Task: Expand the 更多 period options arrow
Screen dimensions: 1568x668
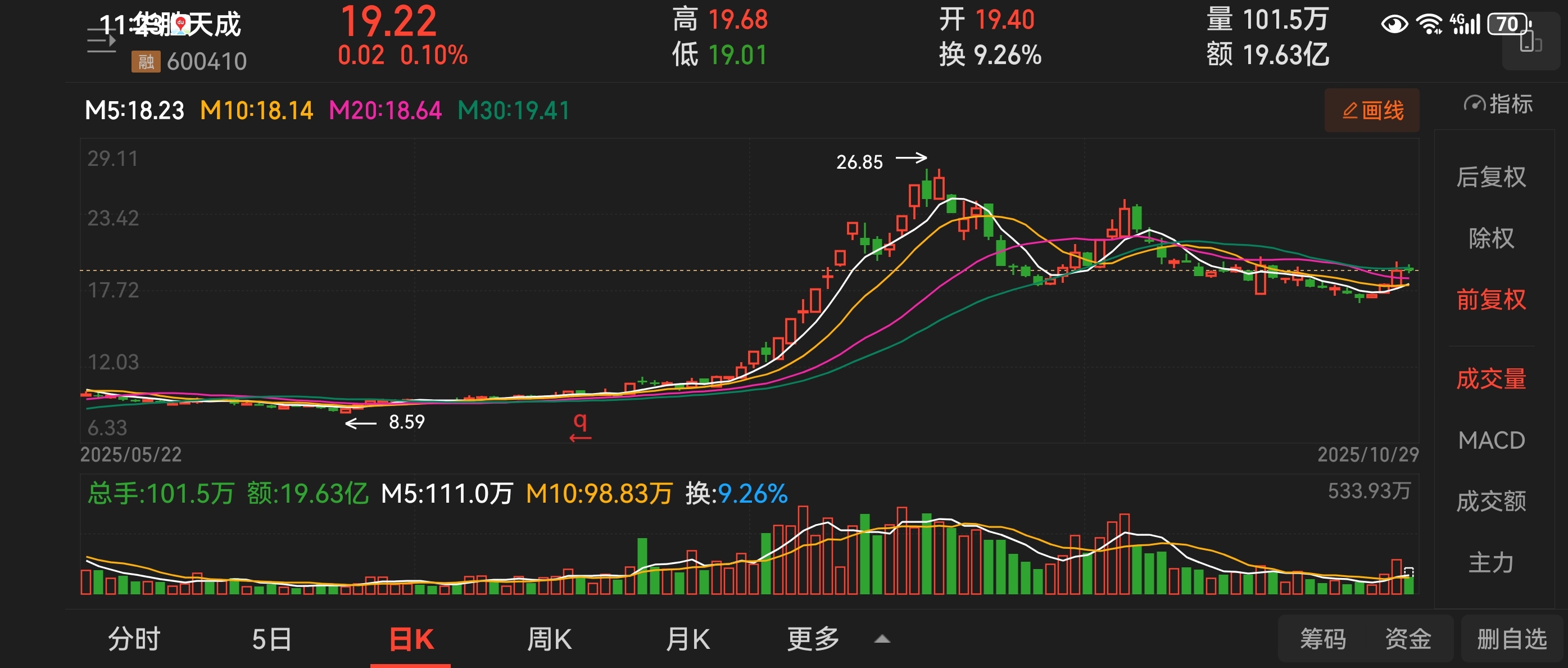Action: 882,639
